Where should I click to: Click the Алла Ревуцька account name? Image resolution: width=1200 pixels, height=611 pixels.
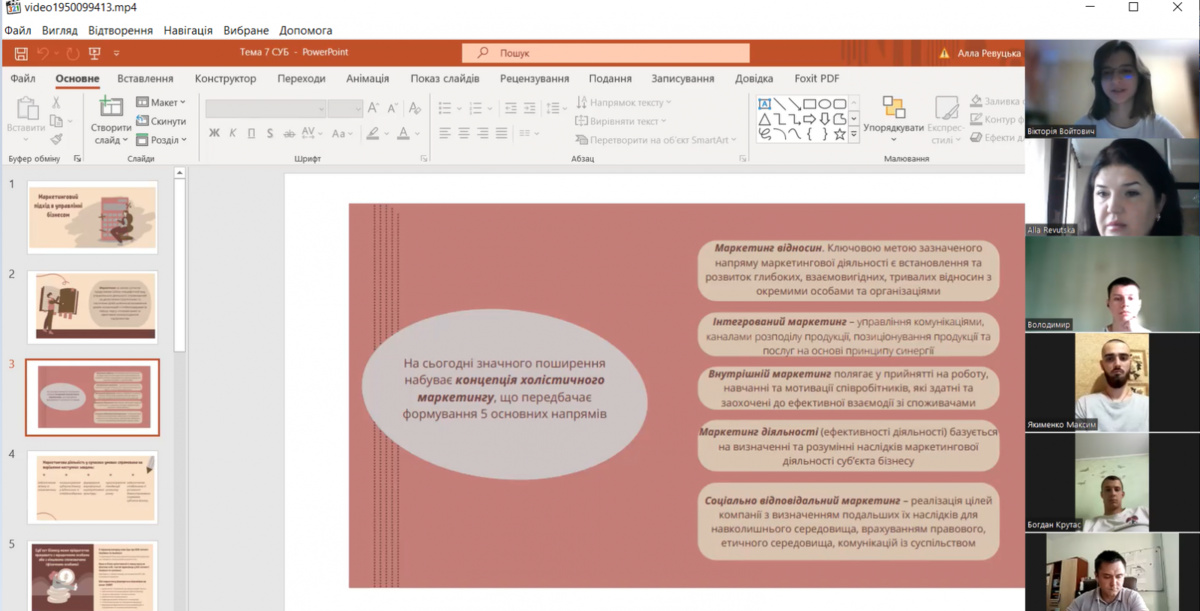coord(990,53)
